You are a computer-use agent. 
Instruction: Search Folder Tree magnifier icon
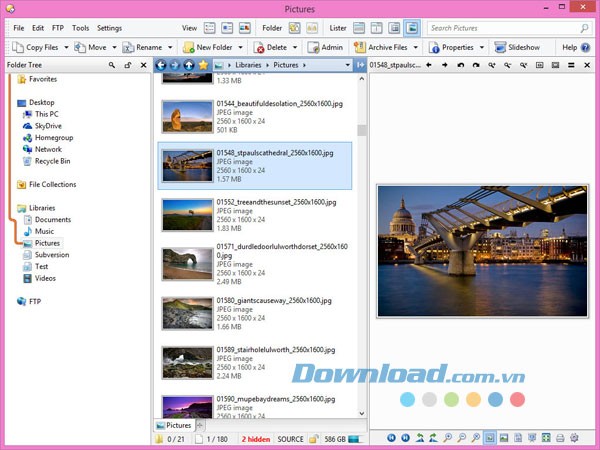point(112,65)
